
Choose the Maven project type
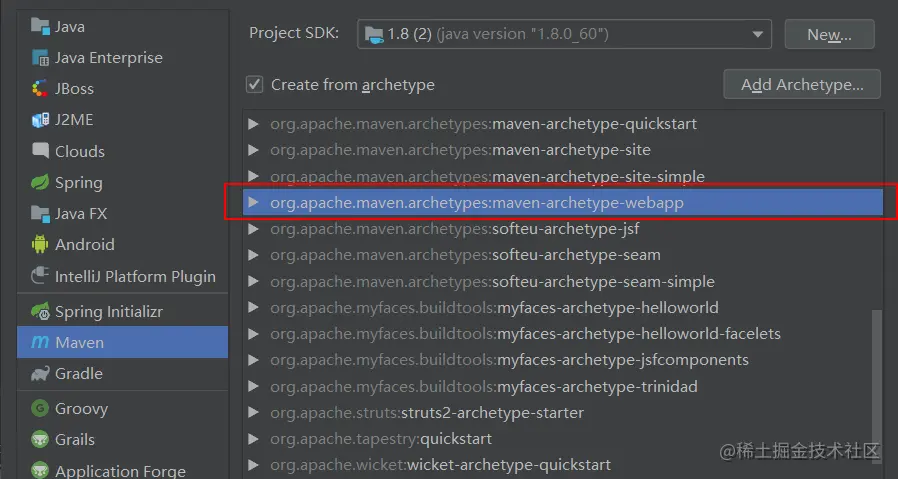(123, 342)
